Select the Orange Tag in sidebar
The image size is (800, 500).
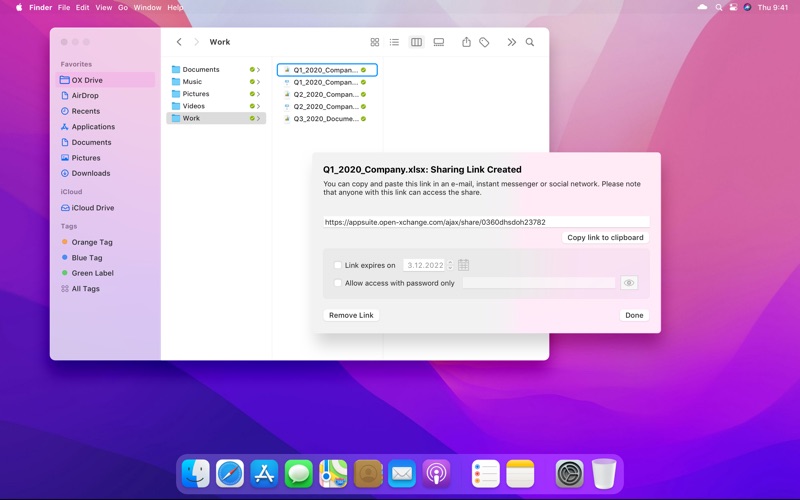pyautogui.click(x=91, y=242)
